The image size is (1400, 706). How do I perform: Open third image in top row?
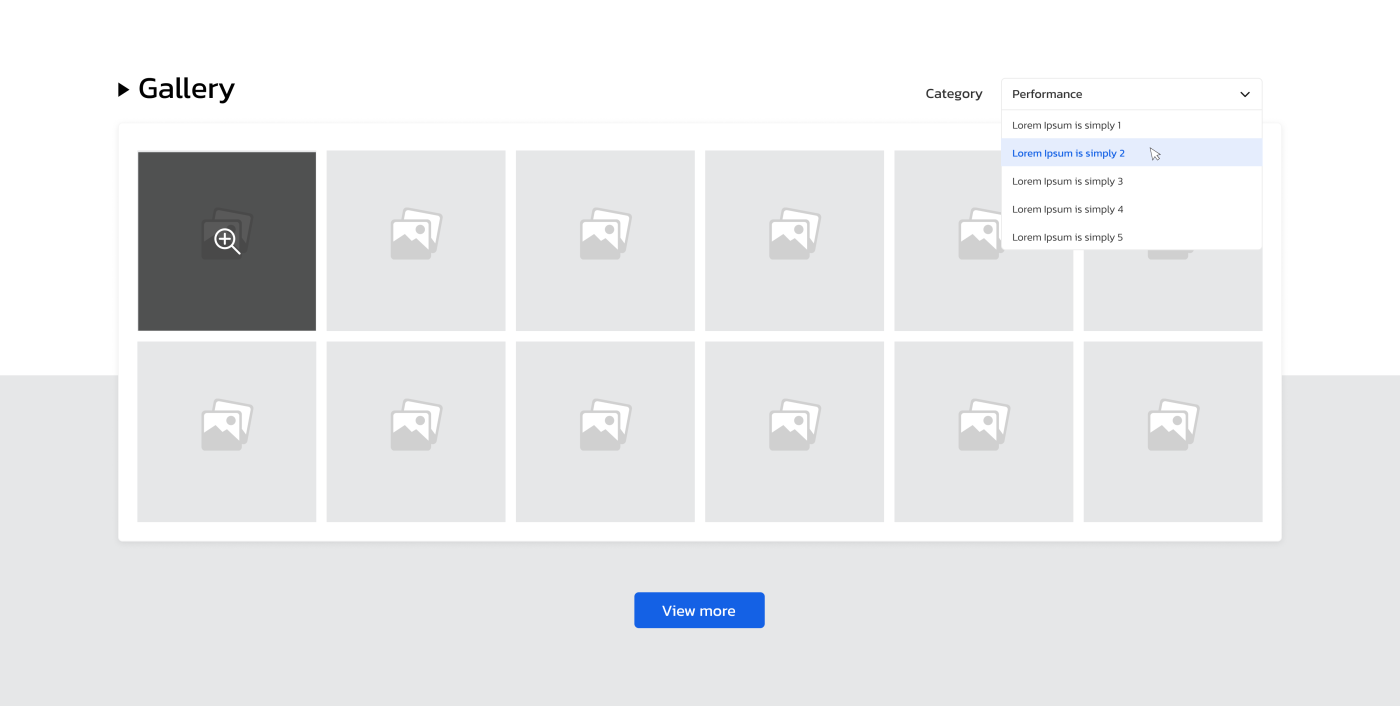(605, 241)
